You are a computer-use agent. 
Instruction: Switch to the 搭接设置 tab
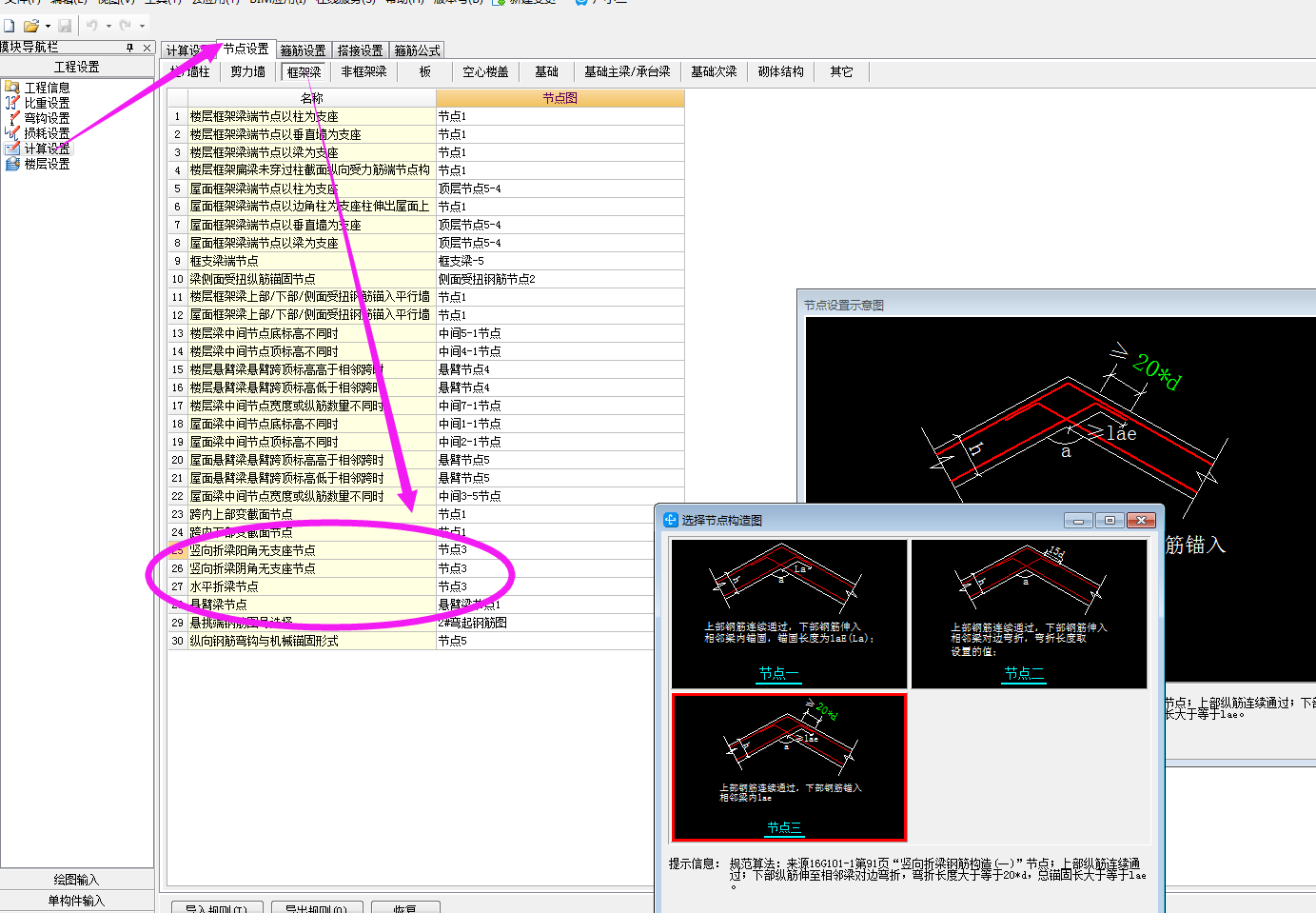[361, 50]
